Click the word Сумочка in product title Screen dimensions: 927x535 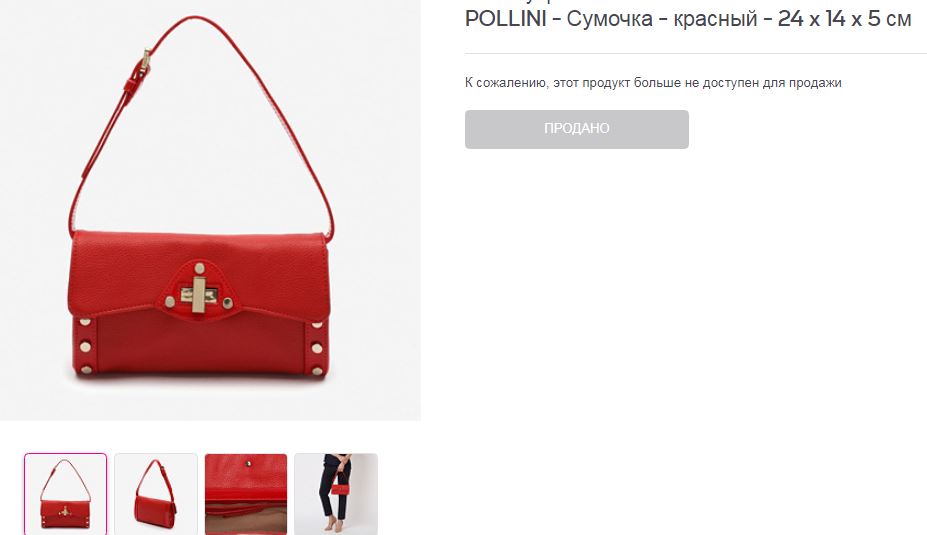coord(610,20)
